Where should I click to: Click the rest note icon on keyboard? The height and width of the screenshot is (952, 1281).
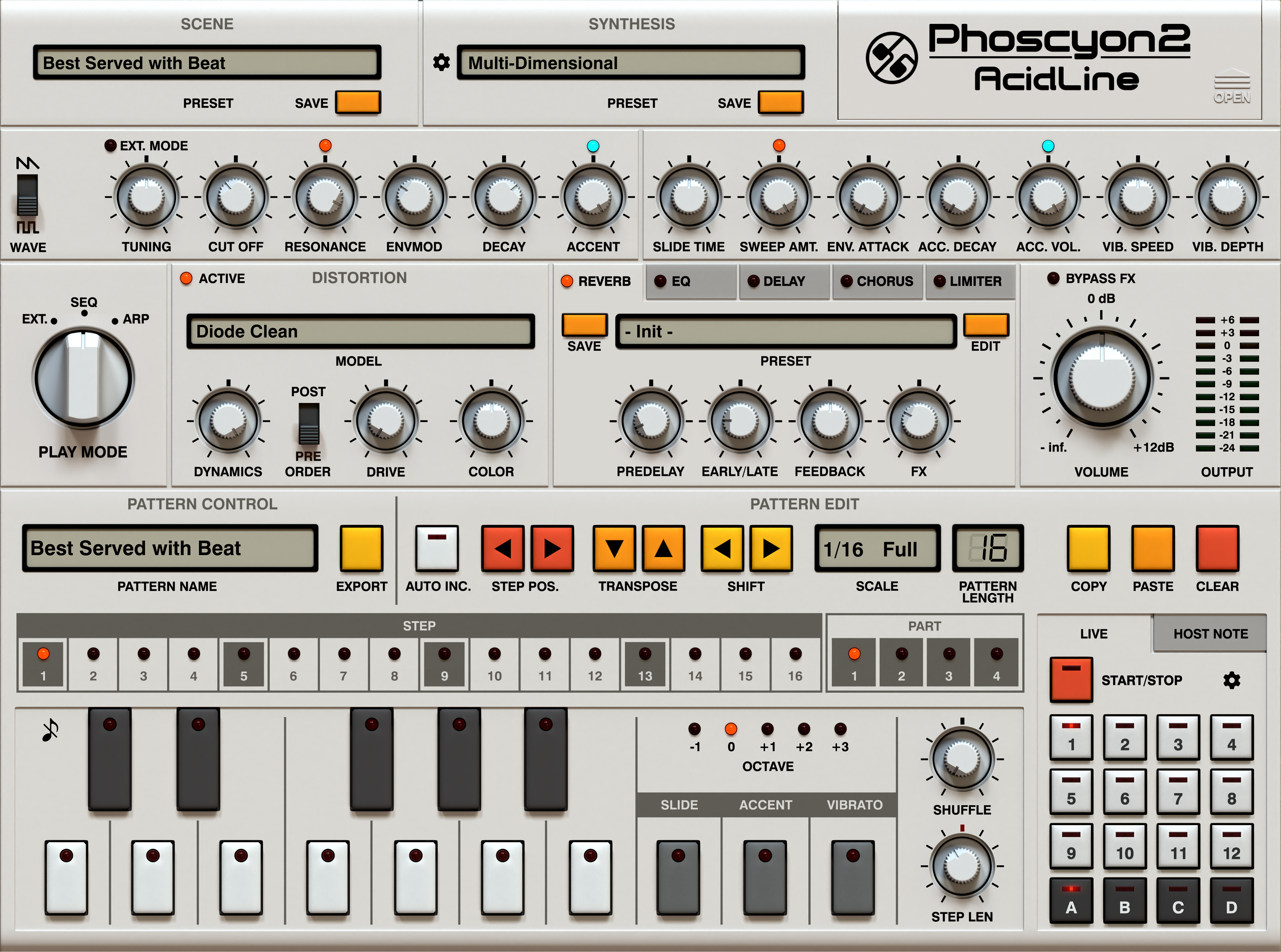pyautogui.click(x=50, y=730)
